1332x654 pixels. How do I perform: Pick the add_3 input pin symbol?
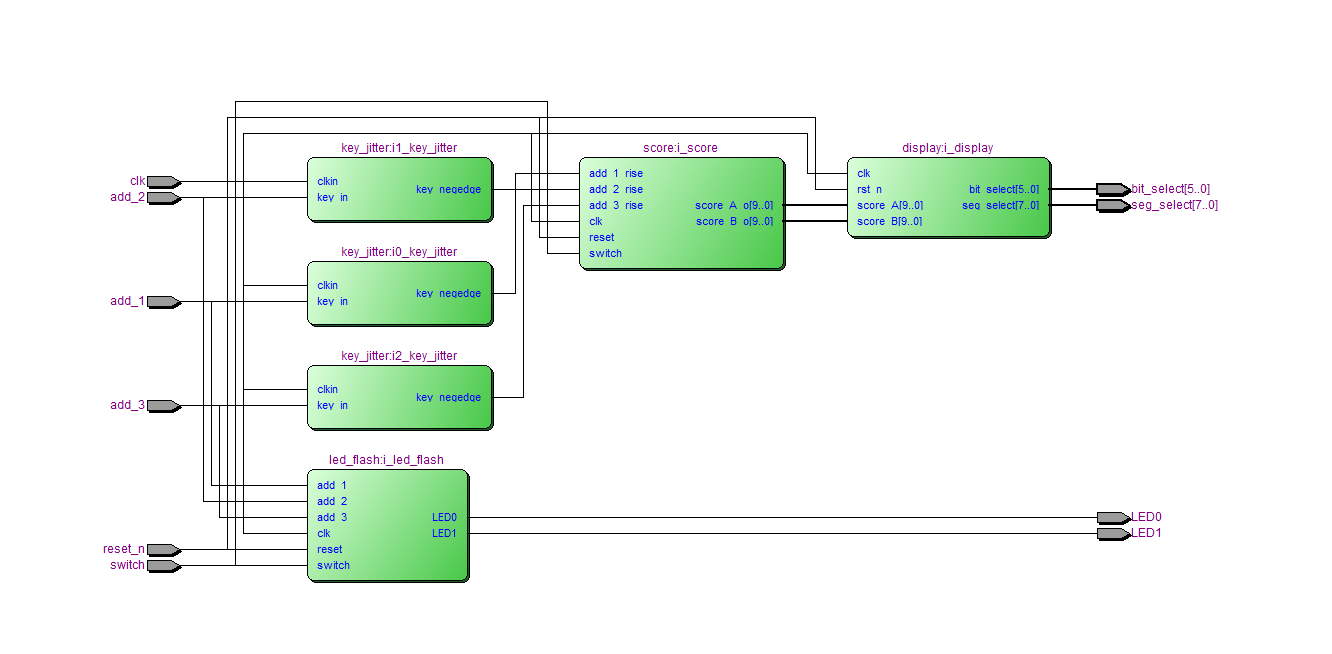(163, 406)
